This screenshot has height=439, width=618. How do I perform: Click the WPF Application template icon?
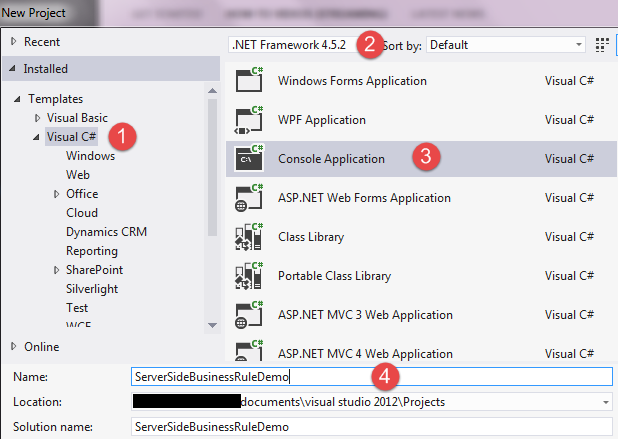pos(249,120)
